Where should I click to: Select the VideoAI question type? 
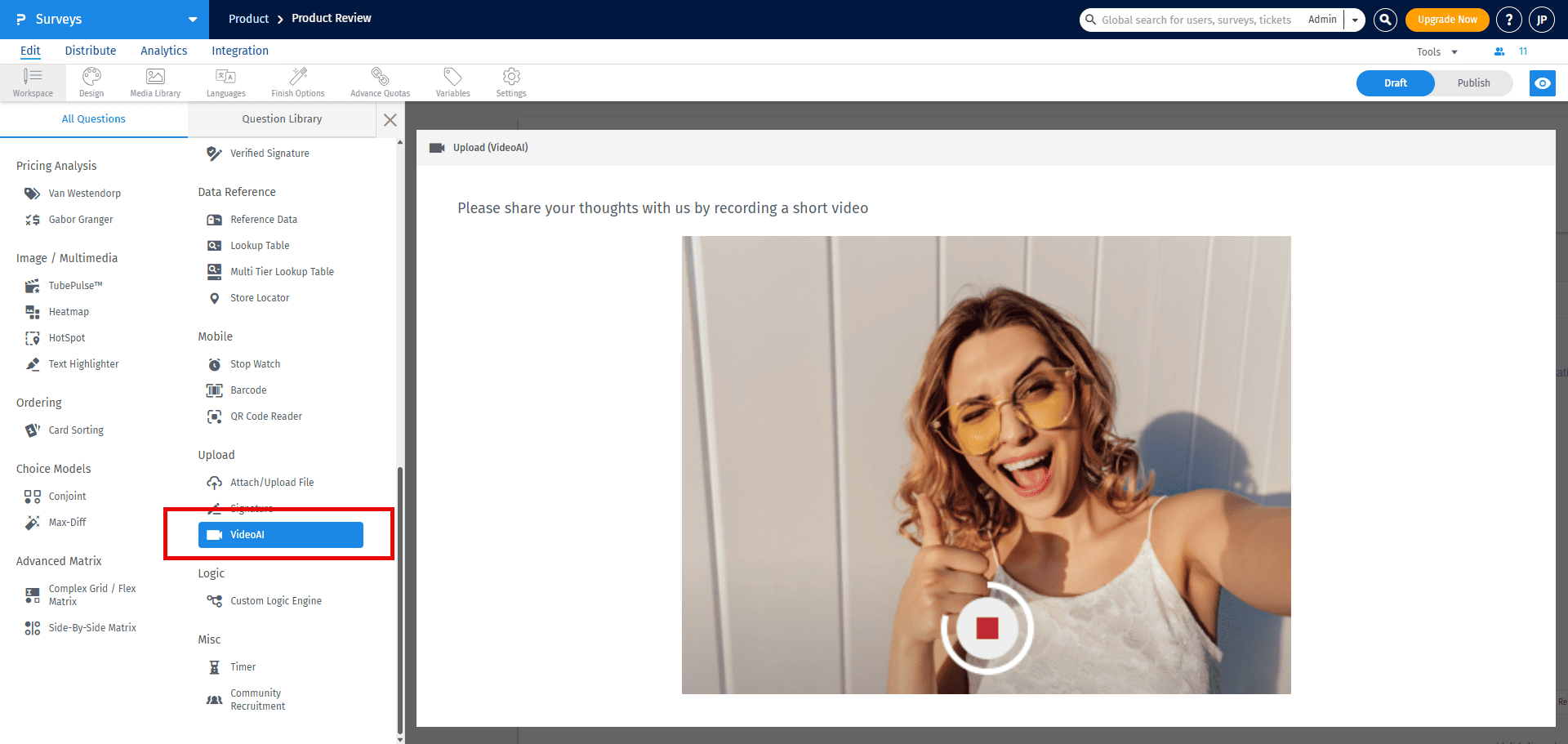280,535
